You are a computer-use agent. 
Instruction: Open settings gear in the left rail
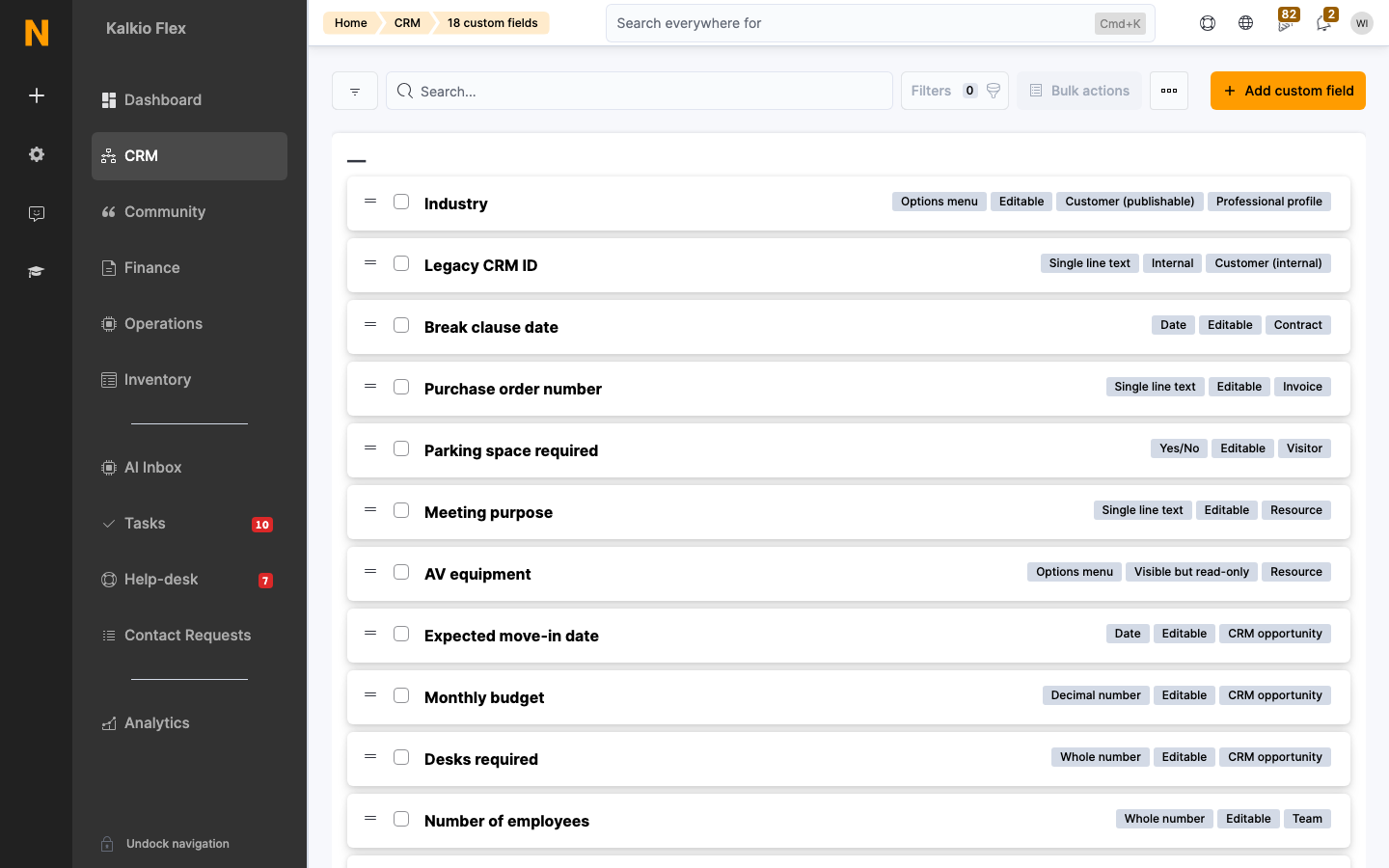tap(37, 154)
